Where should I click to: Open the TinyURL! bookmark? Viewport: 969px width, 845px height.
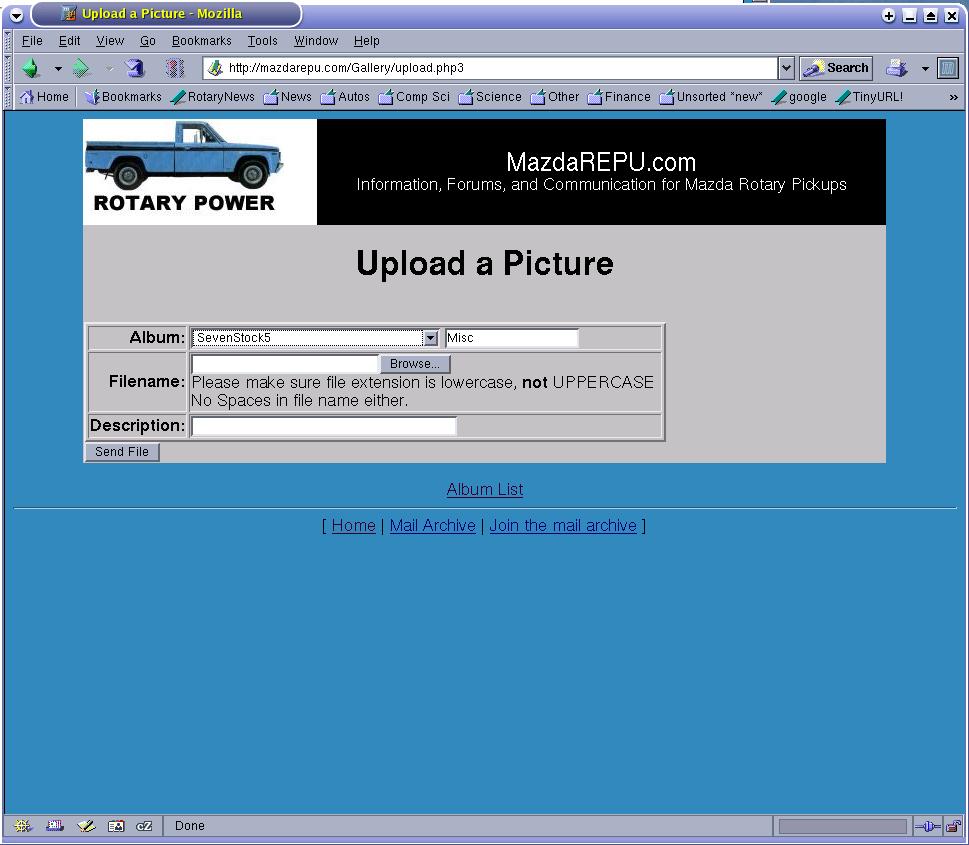point(869,97)
